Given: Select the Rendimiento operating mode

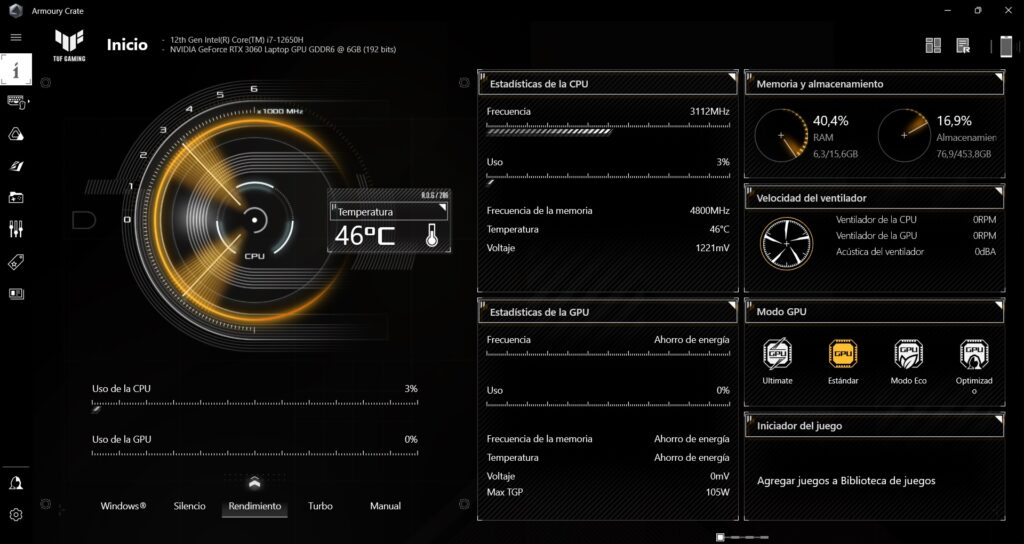Looking at the screenshot, I should 255,506.
